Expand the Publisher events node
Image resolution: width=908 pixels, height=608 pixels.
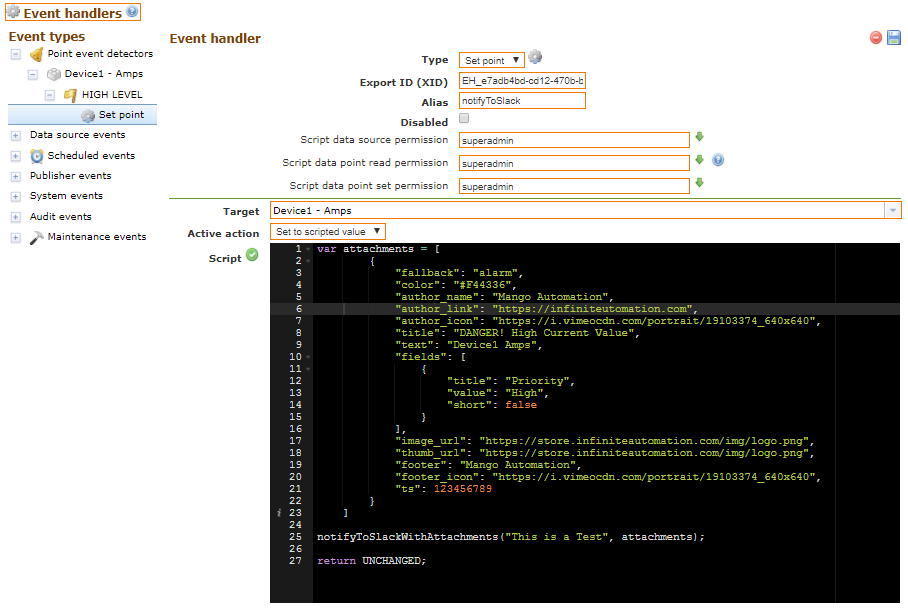point(16,177)
